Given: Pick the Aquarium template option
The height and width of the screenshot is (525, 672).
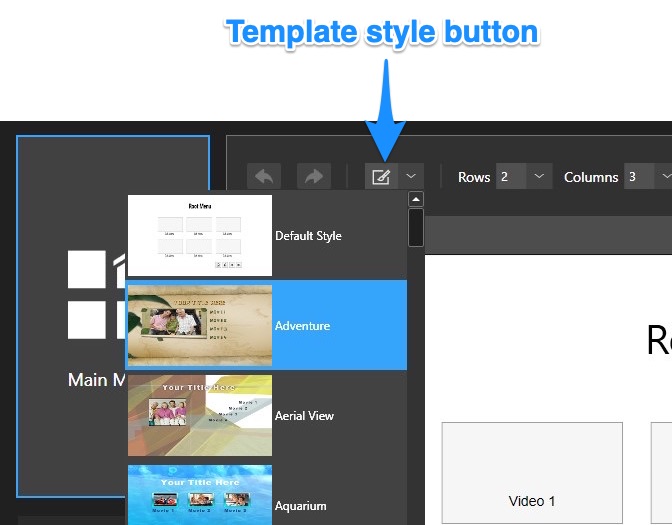Looking at the screenshot, I should pos(266,495).
